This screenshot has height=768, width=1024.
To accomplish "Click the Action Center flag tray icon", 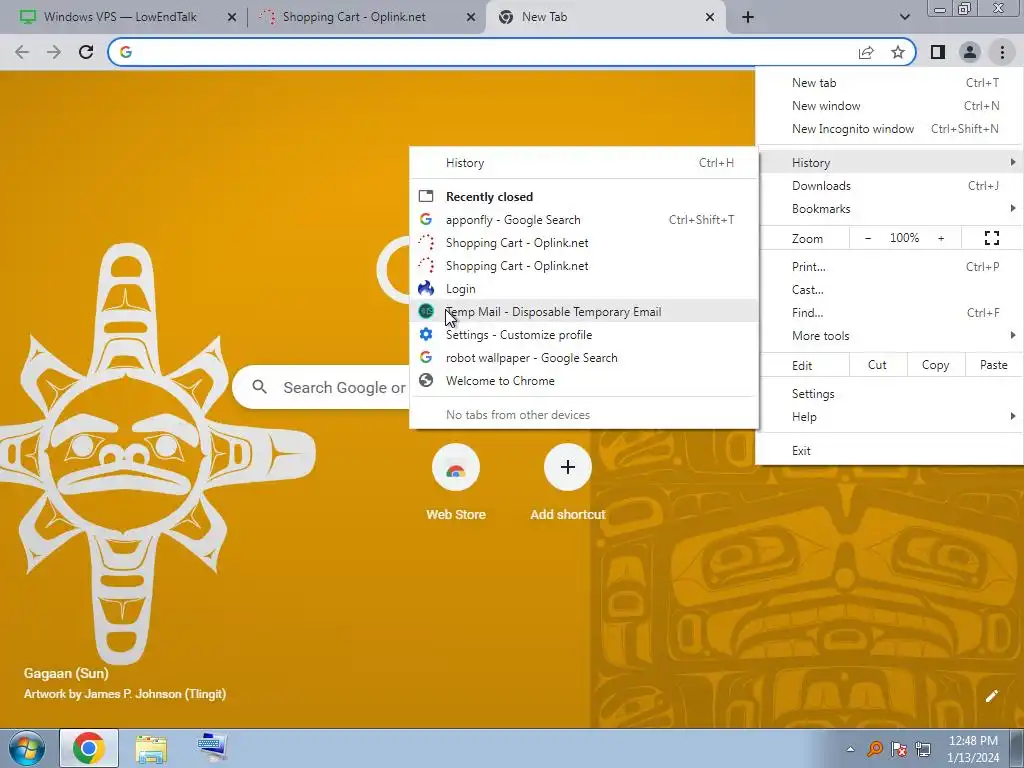I will (x=899, y=749).
